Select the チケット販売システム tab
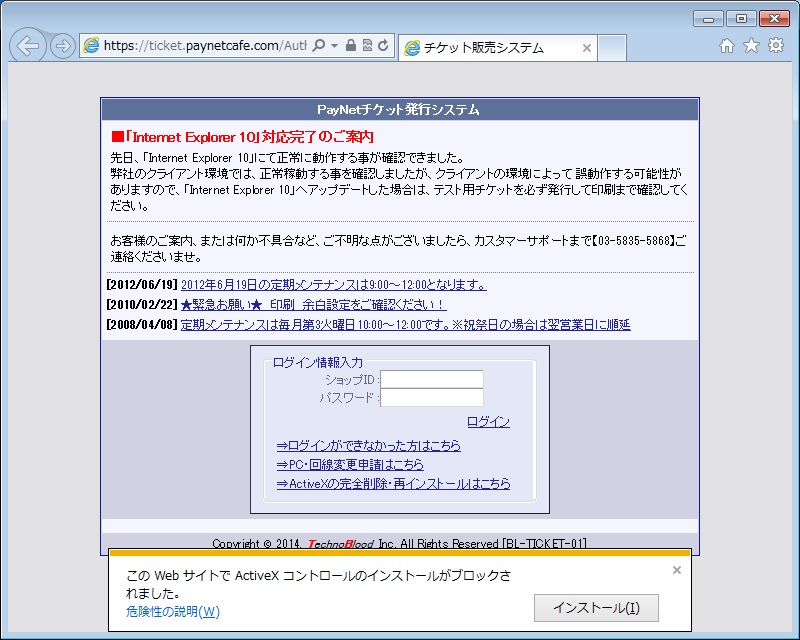Image resolution: width=800 pixels, height=640 pixels. 497,48
